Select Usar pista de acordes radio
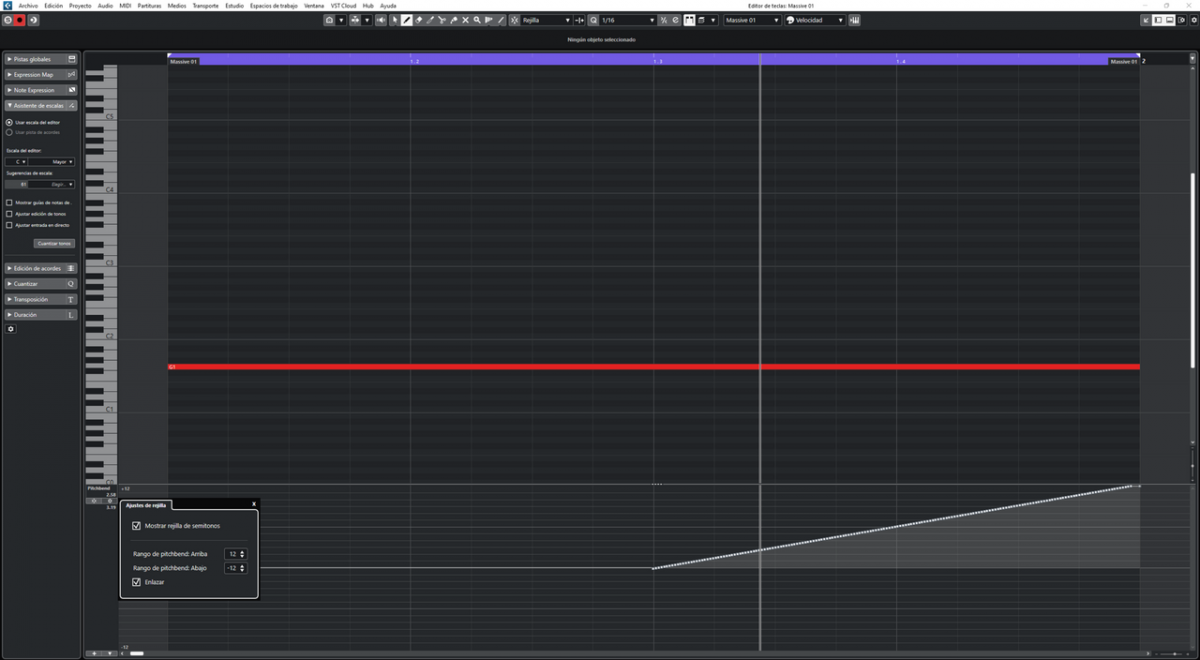This screenshot has width=1200, height=660. 10,132
